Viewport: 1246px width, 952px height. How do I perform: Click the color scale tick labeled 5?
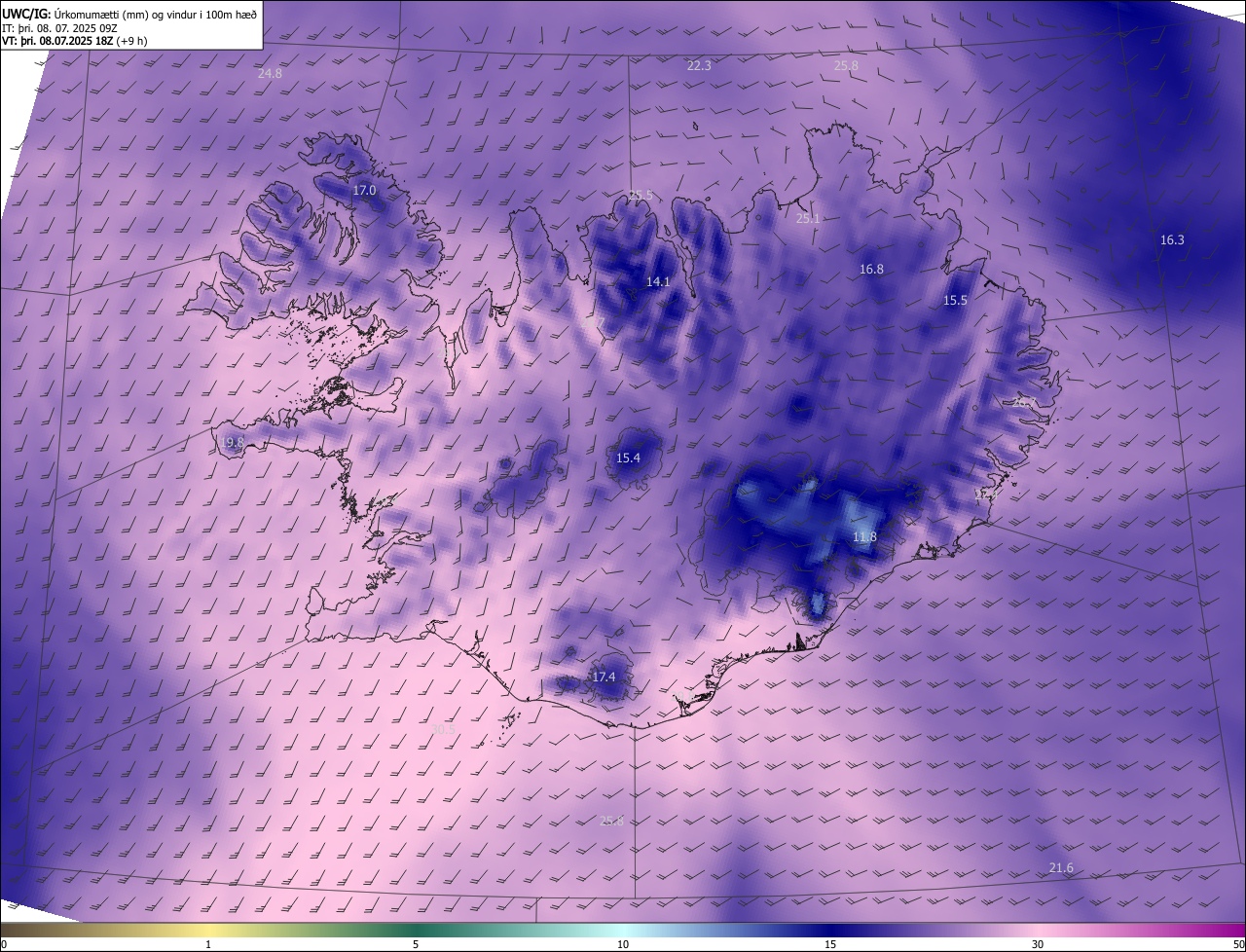click(x=416, y=944)
